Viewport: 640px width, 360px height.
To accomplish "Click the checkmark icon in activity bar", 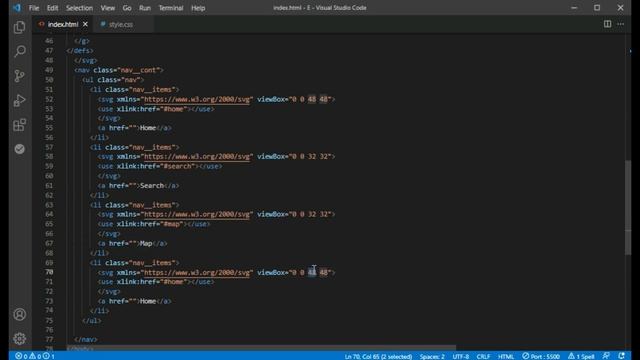I will click(19, 149).
